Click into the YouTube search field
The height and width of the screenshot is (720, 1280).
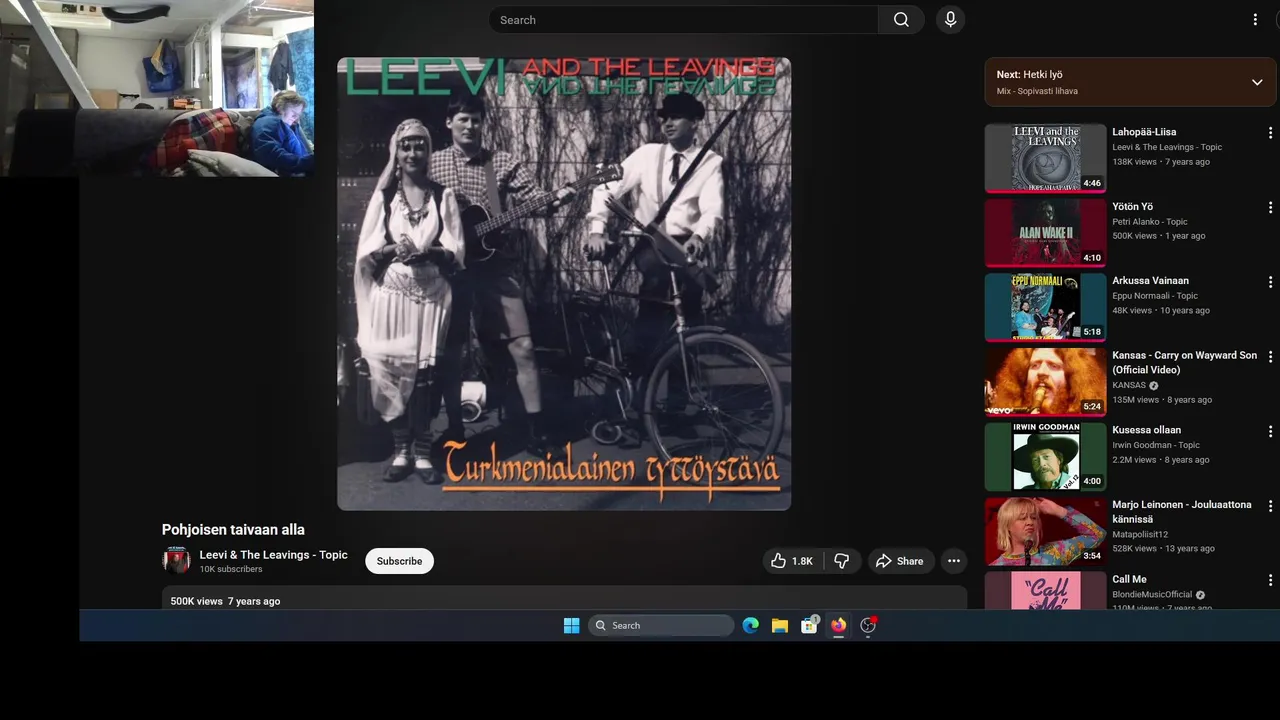click(683, 20)
